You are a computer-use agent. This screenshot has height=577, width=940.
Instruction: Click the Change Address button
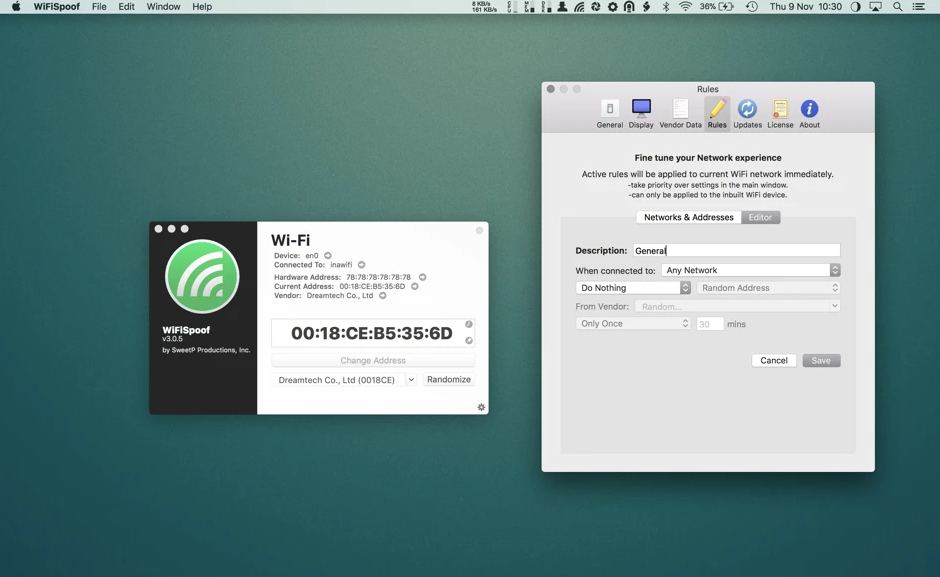point(373,360)
